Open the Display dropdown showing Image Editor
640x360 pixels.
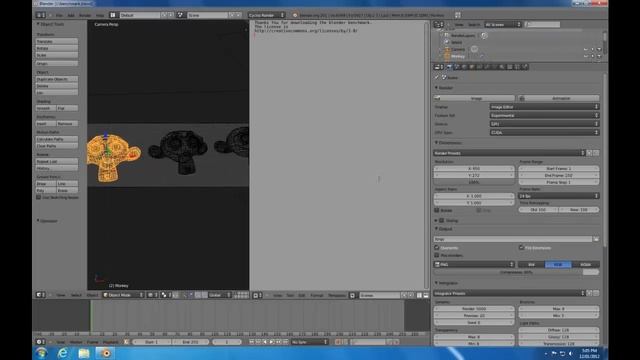tap(544, 107)
